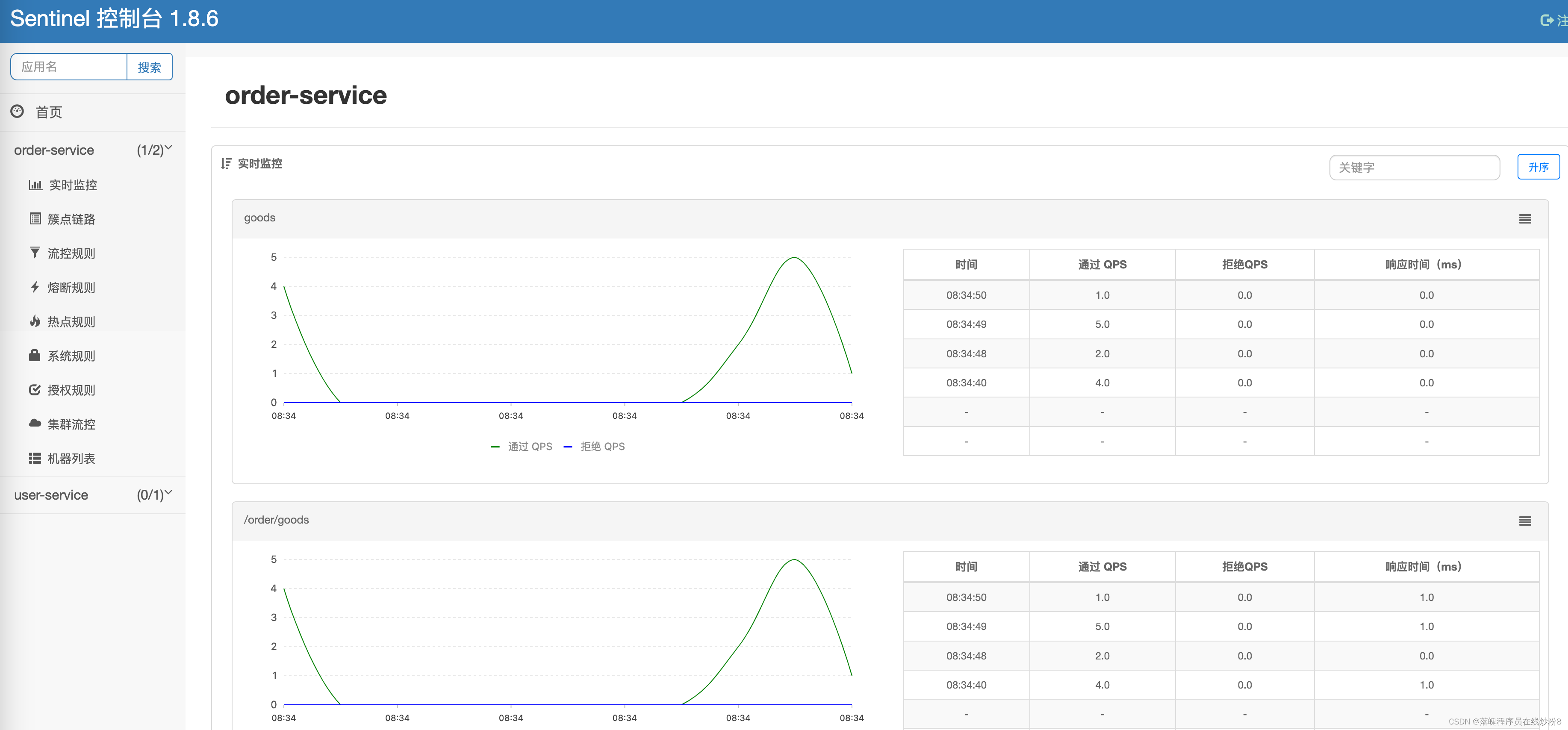
Task: Select the user-service app in sidebar
Action: point(51,495)
